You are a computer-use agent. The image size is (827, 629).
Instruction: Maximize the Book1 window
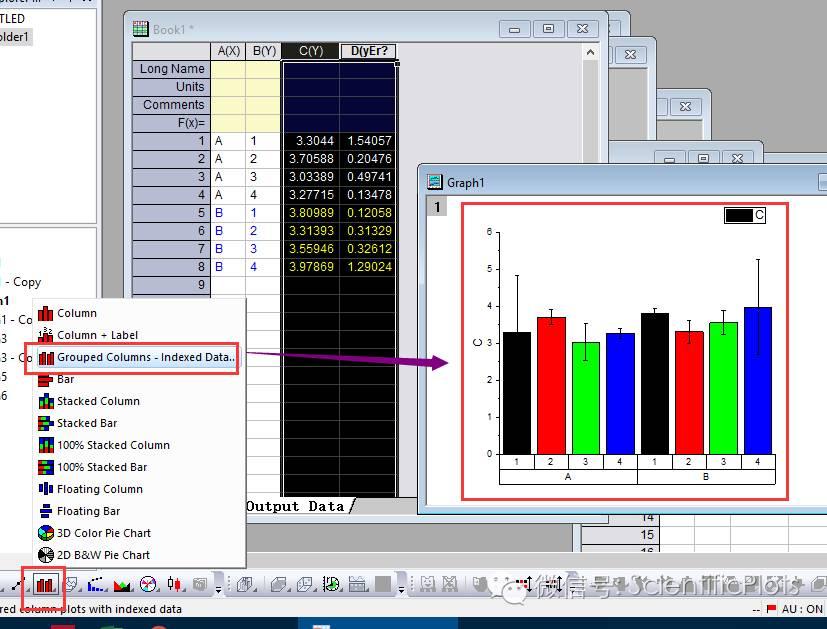coord(549,29)
